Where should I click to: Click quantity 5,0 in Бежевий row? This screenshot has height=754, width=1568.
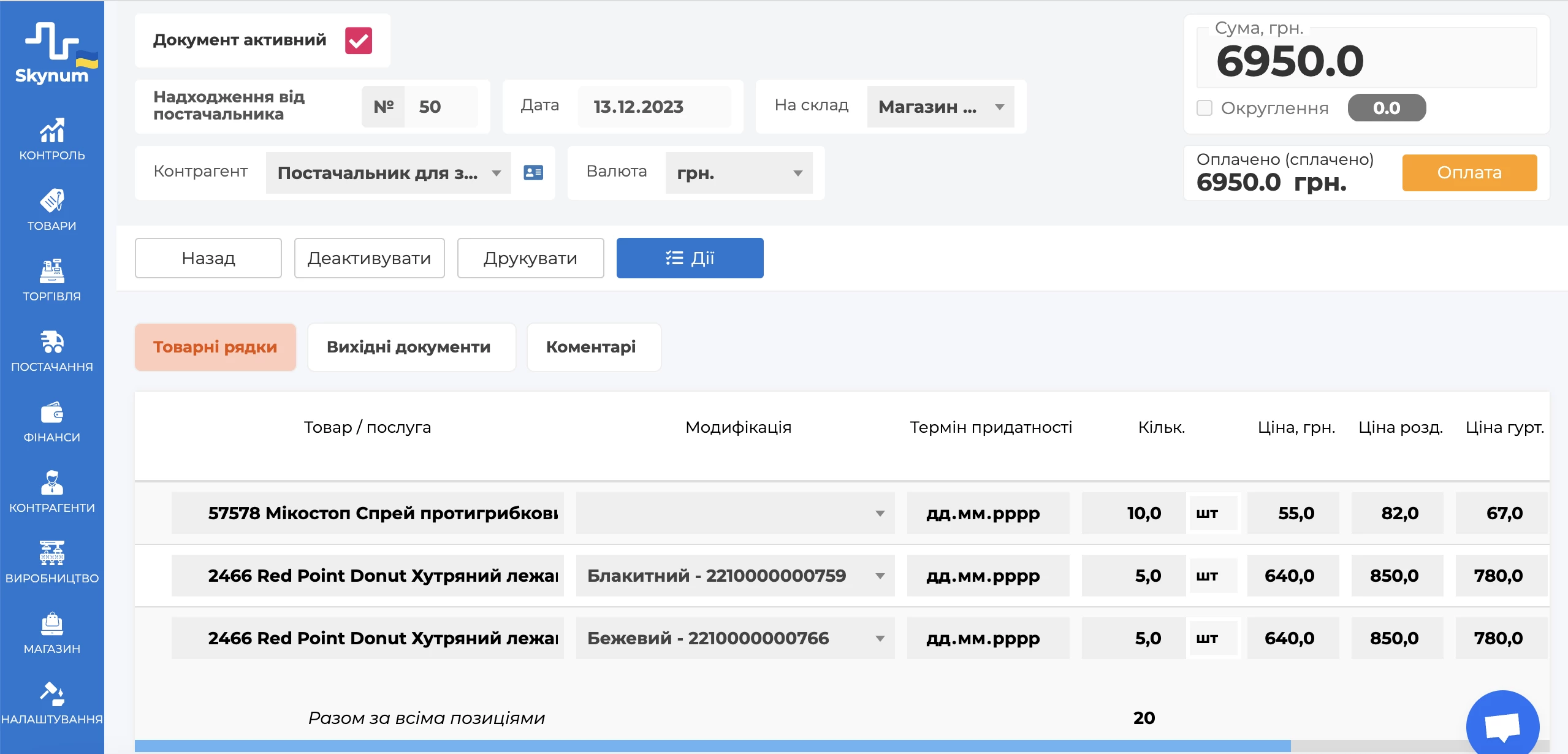pyautogui.click(x=1133, y=638)
